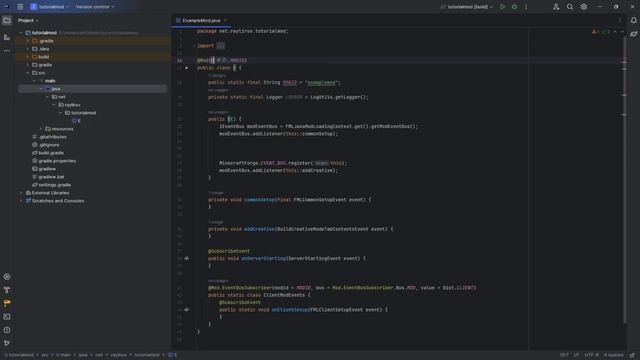This screenshot has width=640, height=360.
Task: Open the Build hammer tool window
Action: (7, 290)
